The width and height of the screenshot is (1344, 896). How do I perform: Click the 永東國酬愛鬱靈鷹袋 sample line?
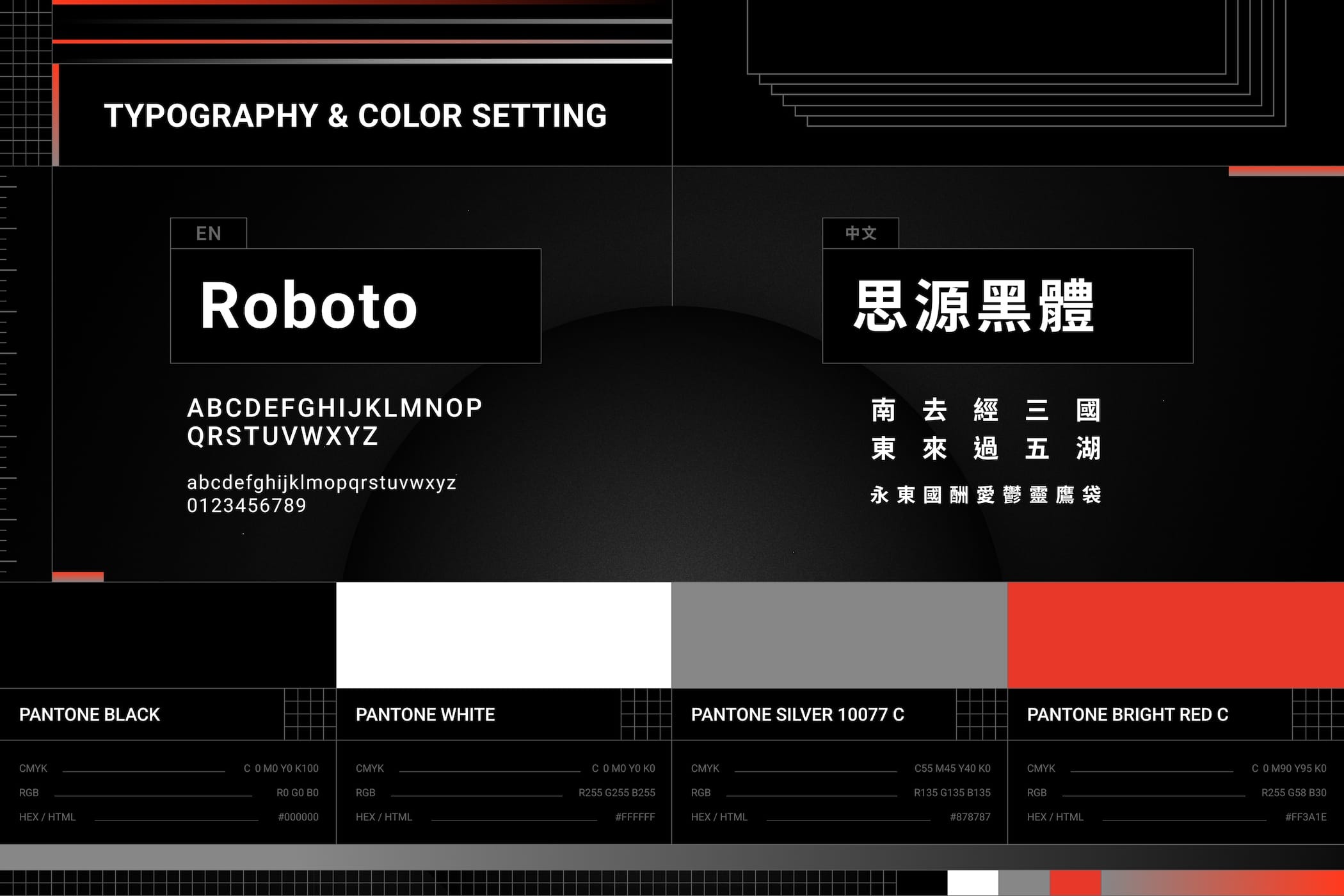tap(986, 495)
